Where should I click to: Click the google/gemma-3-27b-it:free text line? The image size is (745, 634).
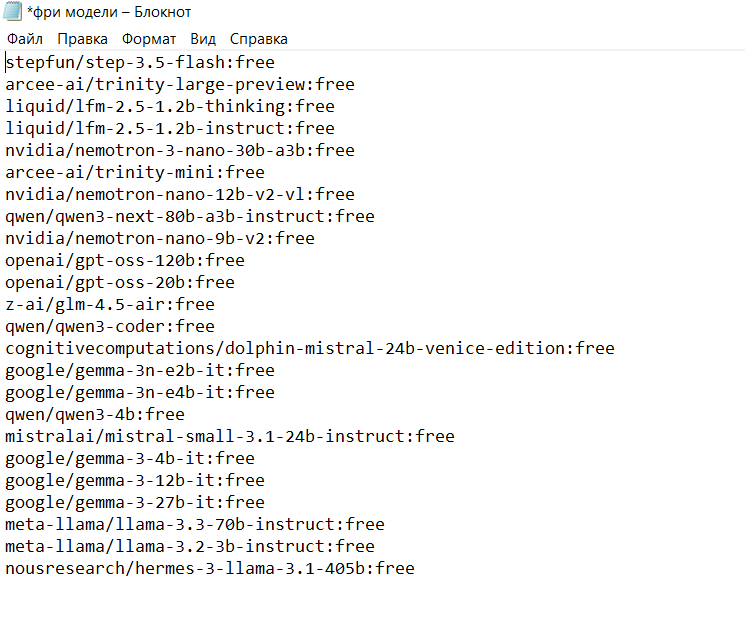(x=135, y=502)
